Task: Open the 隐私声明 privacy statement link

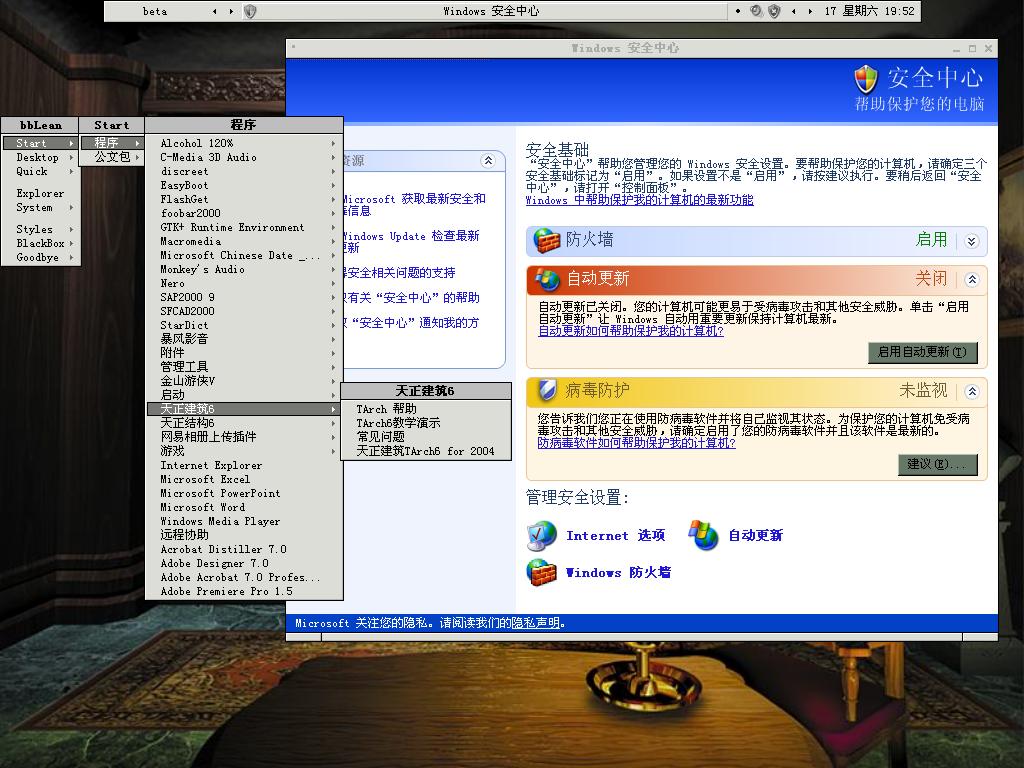Action: coord(535,623)
